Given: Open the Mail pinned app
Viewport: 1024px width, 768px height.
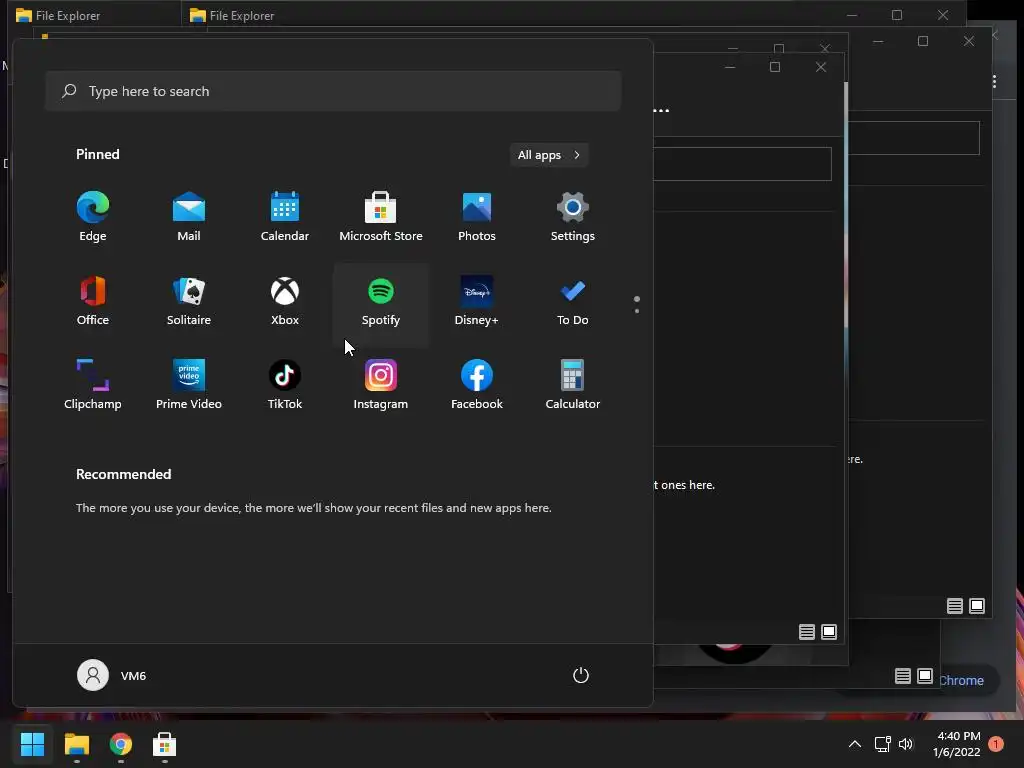Looking at the screenshot, I should pos(189,217).
